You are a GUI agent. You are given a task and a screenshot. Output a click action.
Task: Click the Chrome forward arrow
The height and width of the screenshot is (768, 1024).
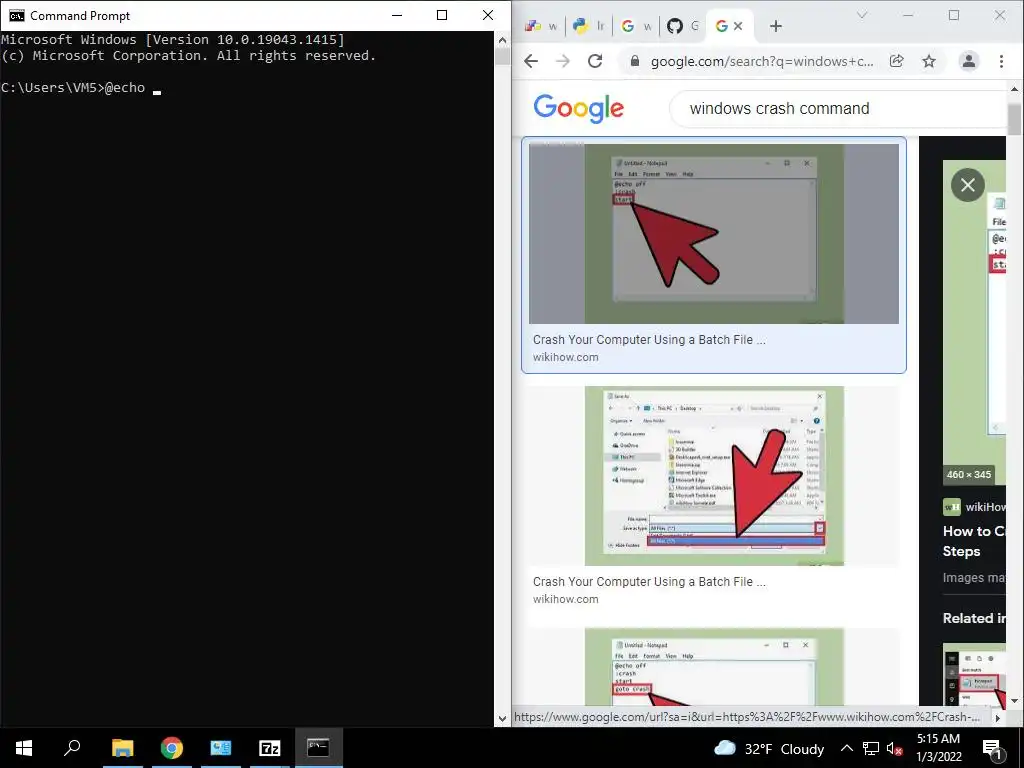[562, 61]
